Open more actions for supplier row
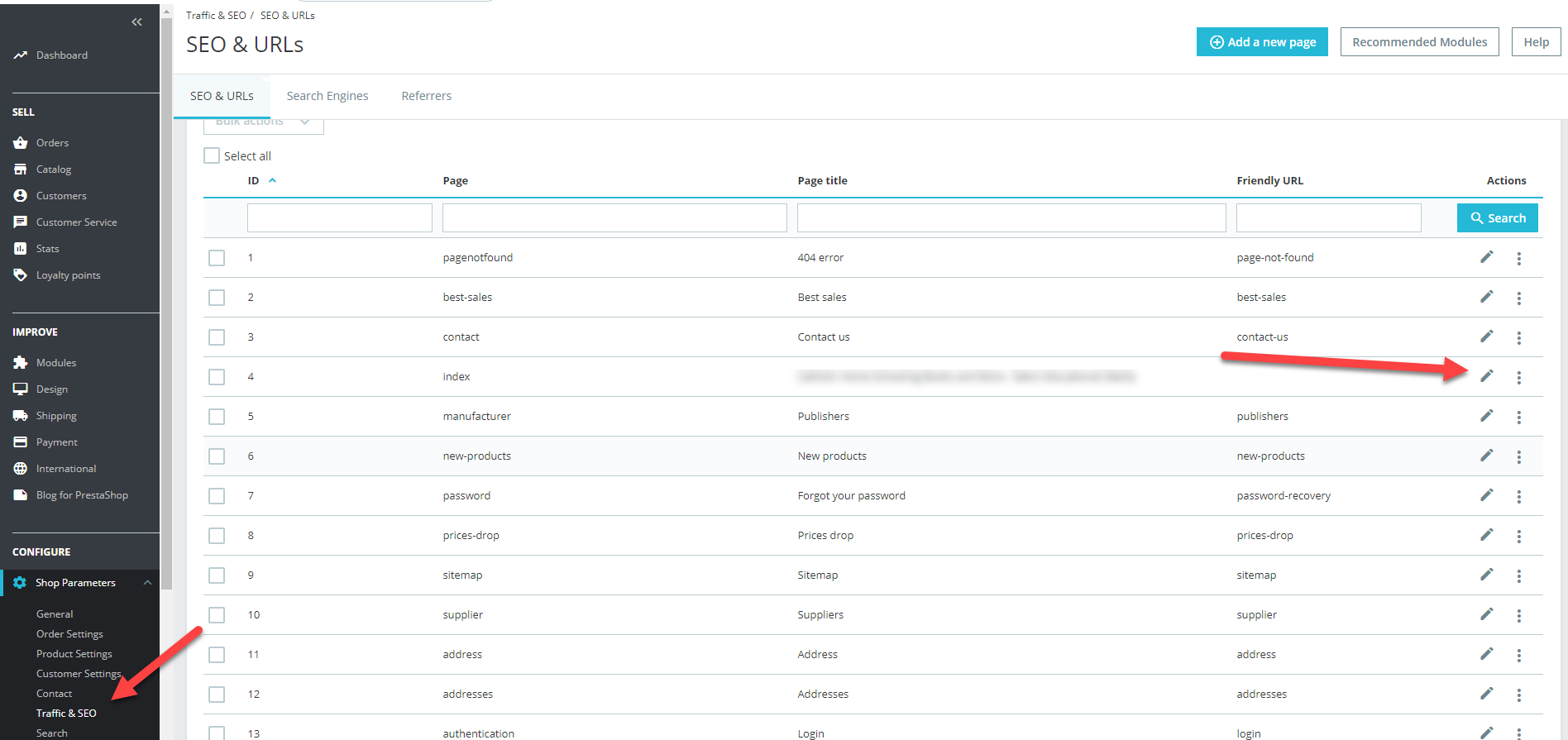 (1519, 616)
